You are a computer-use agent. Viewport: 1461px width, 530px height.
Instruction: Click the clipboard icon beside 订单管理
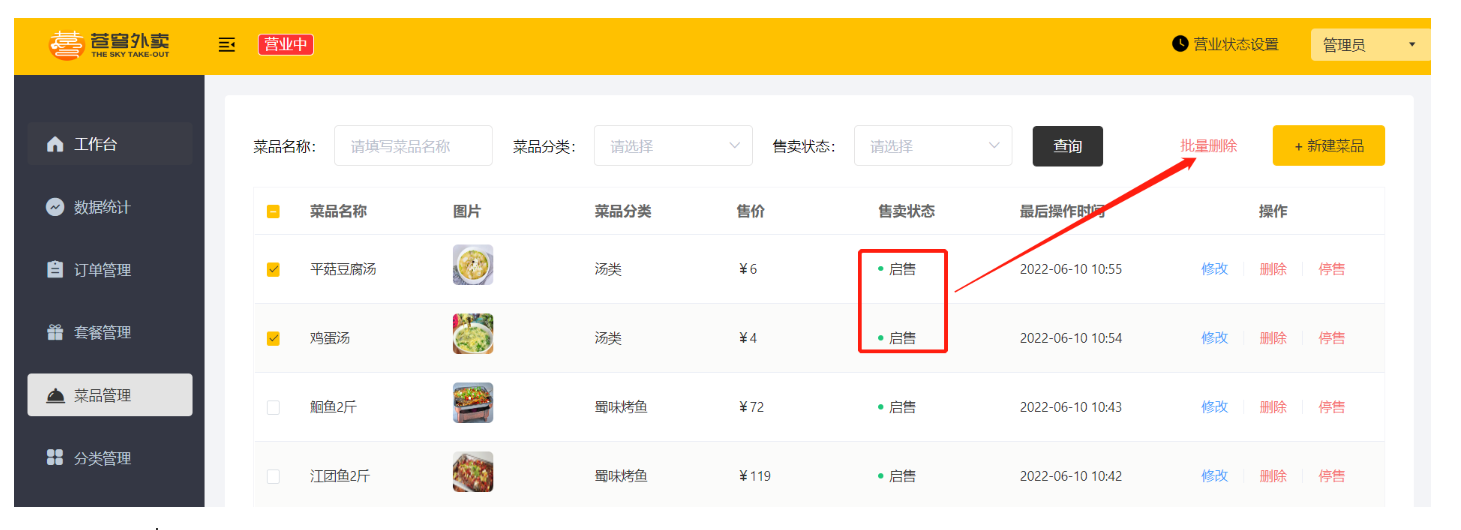click(x=55, y=270)
